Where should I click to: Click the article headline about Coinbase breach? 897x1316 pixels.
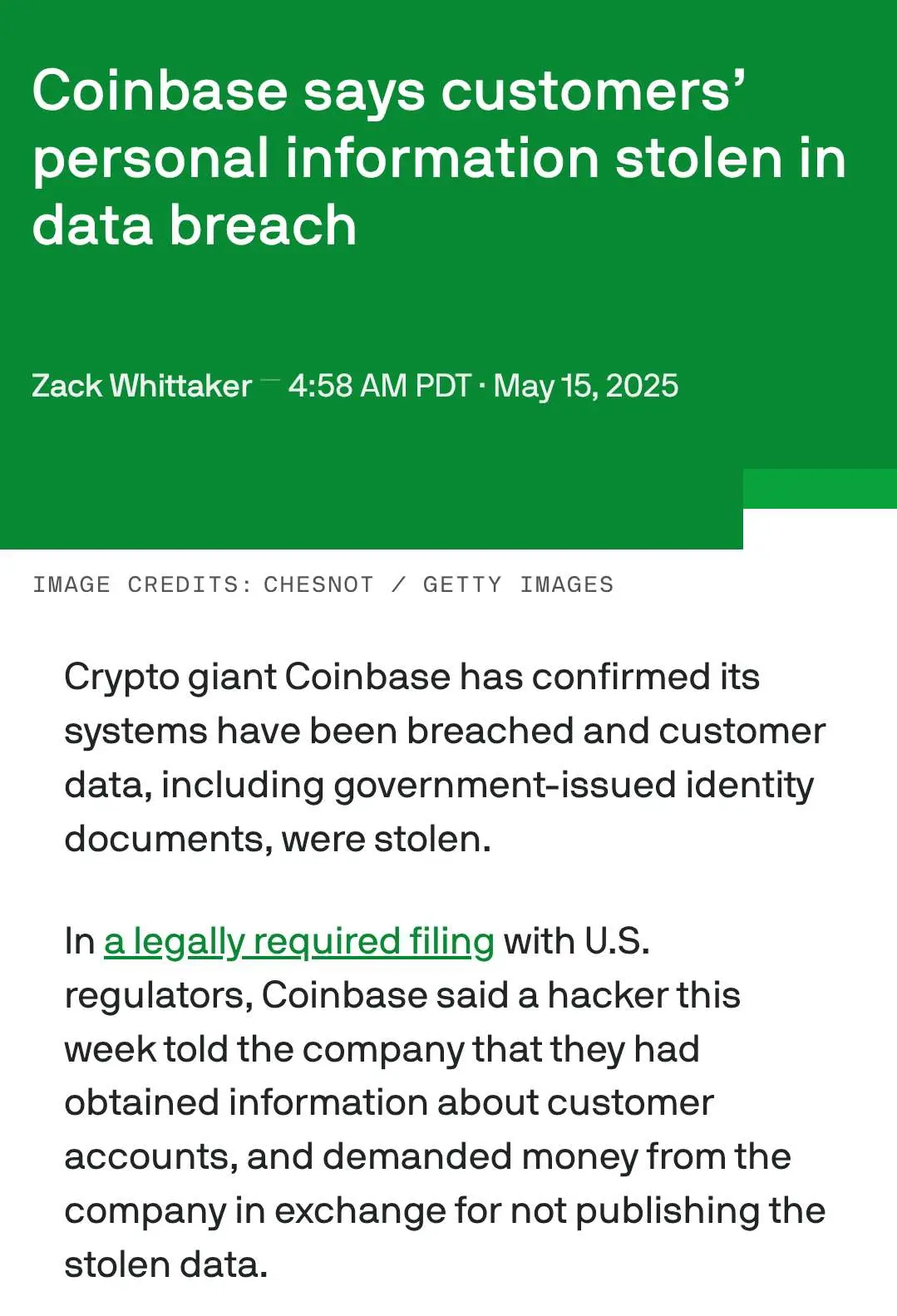point(439,158)
